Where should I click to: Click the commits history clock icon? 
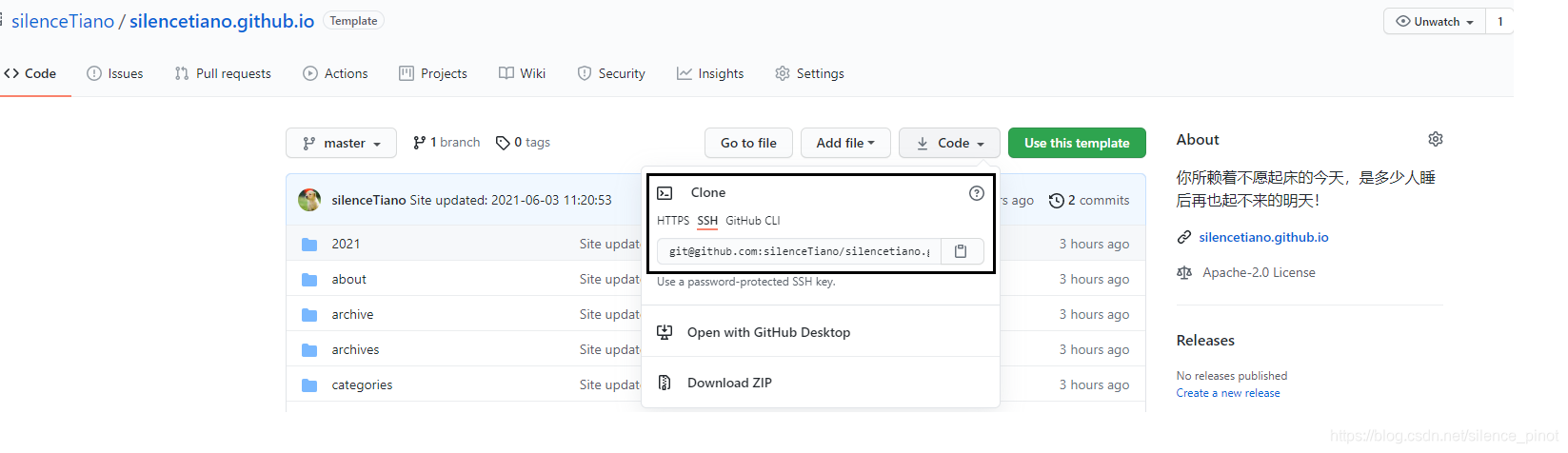coord(1056,201)
